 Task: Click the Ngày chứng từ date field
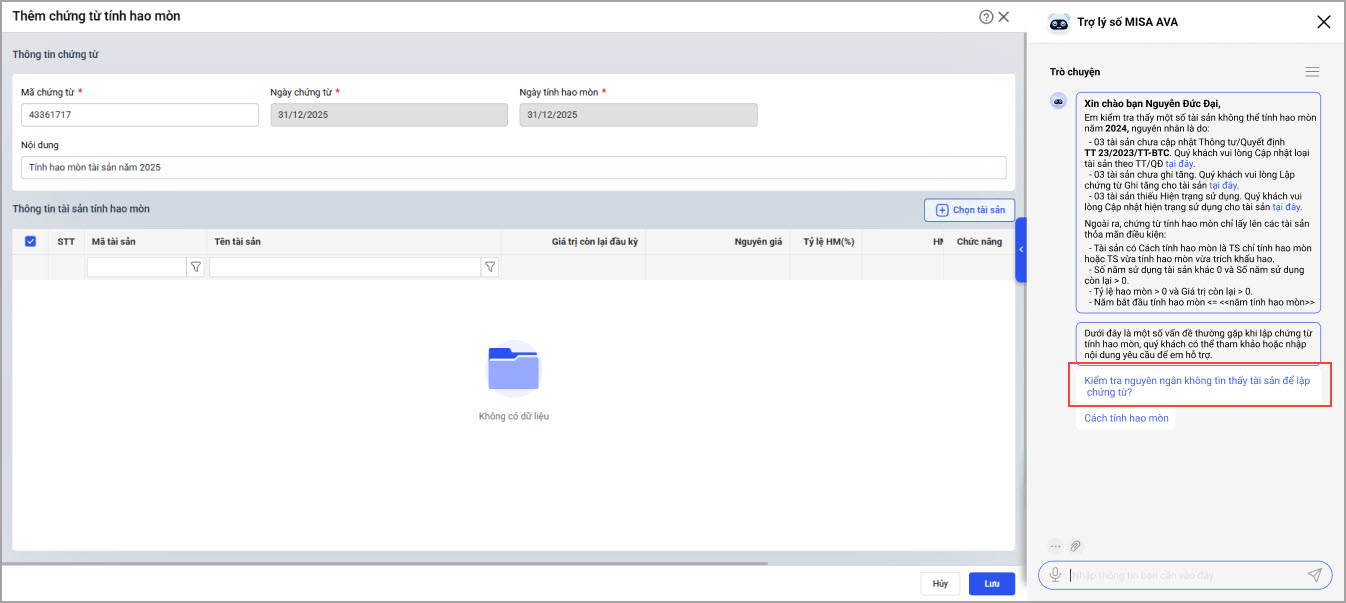click(x=389, y=115)
